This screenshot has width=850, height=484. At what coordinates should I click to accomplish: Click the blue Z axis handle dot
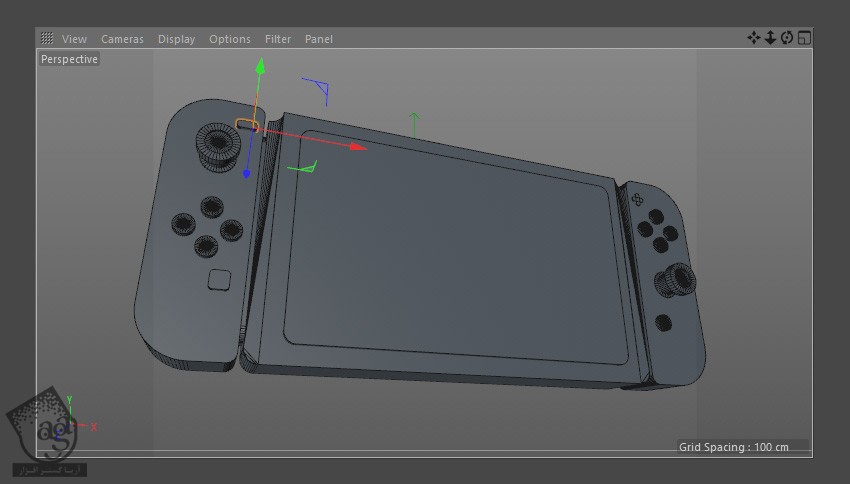coord(247,173)
